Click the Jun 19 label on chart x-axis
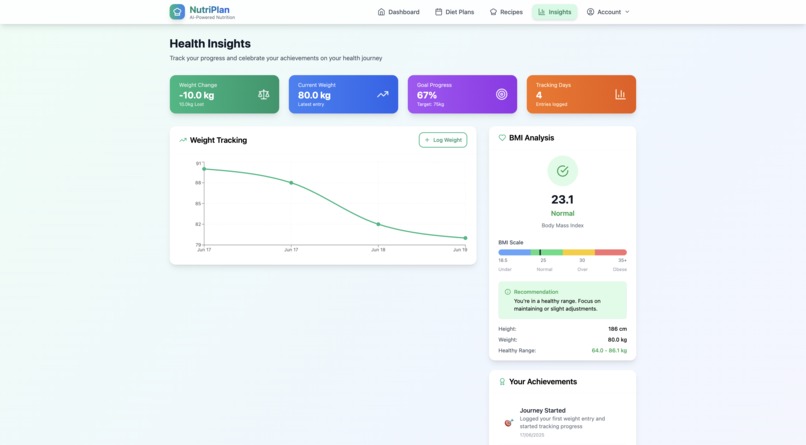This screenshot has width=806, height=445. pos(460,250)
